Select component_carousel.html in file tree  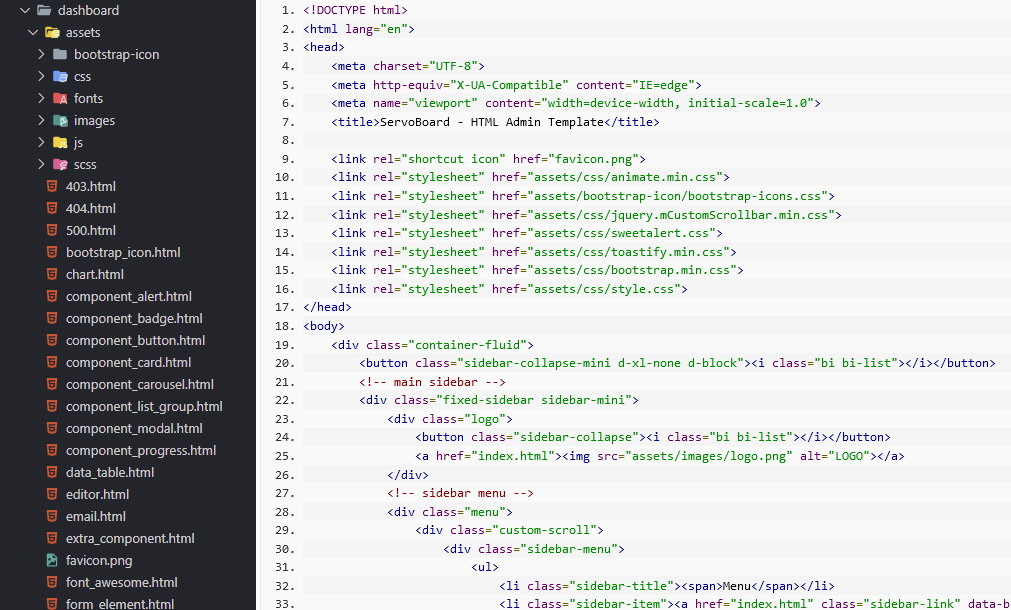pyautogui.click(x=140, y=384)
